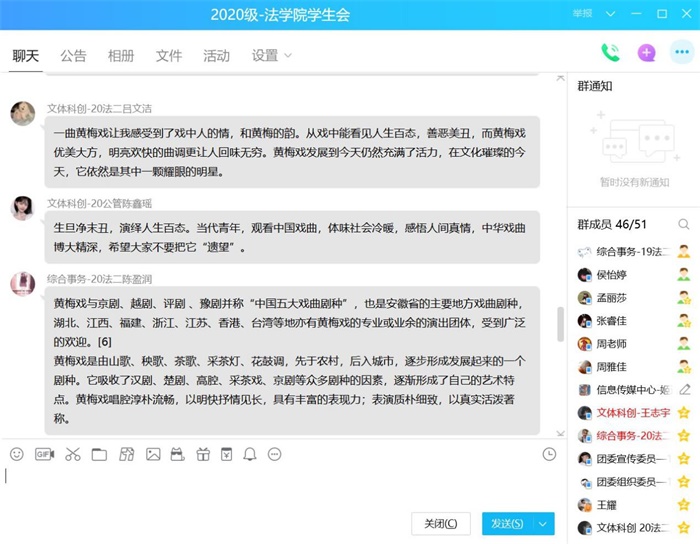Open the 相册 tab

tap(121, 56)
